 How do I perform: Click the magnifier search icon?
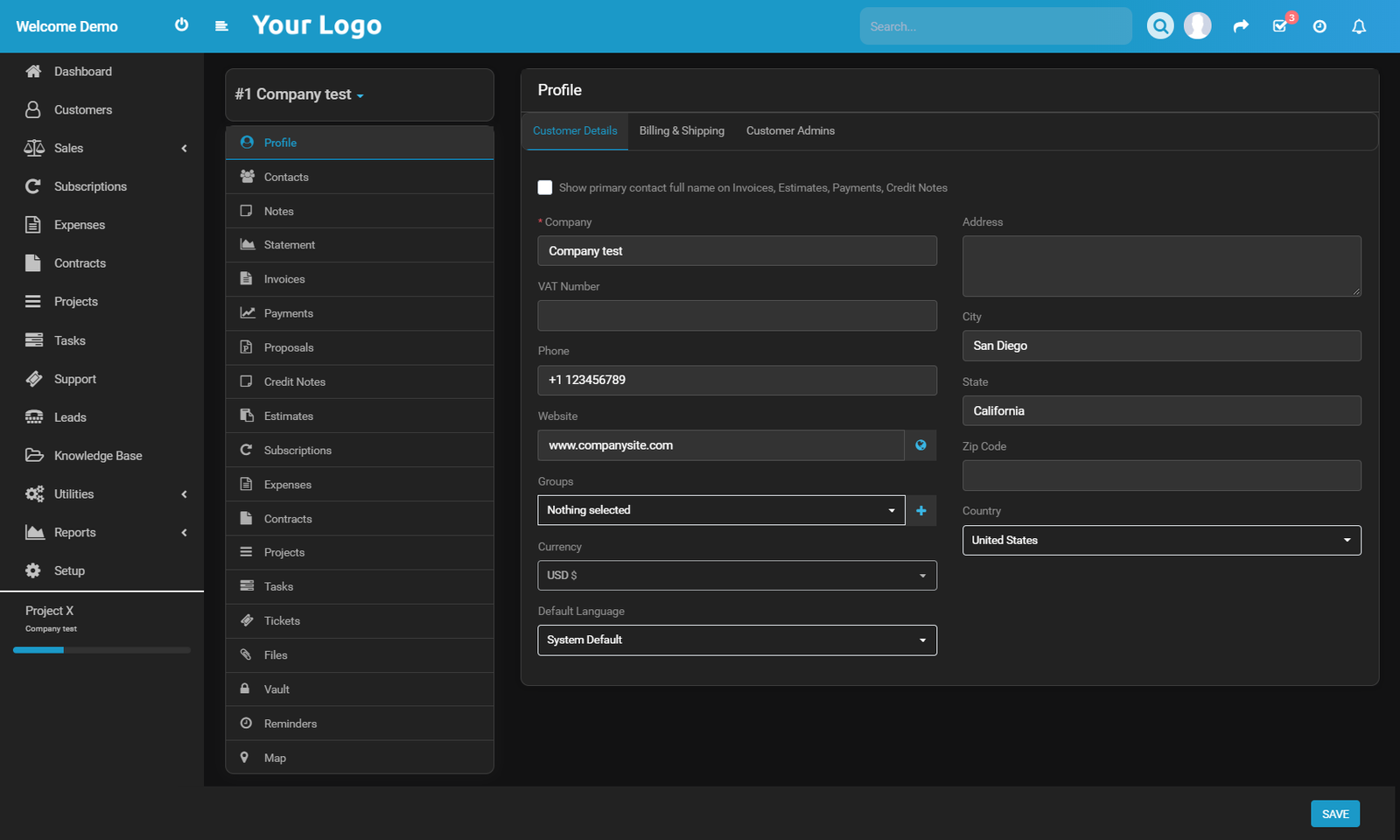tap(1159, 25)
